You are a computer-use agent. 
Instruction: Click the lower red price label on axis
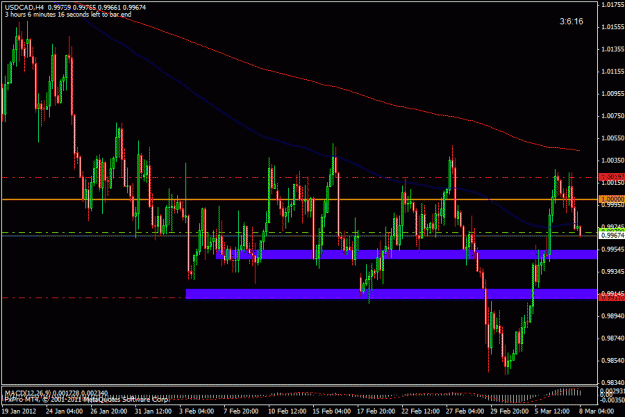pos(612,298)
